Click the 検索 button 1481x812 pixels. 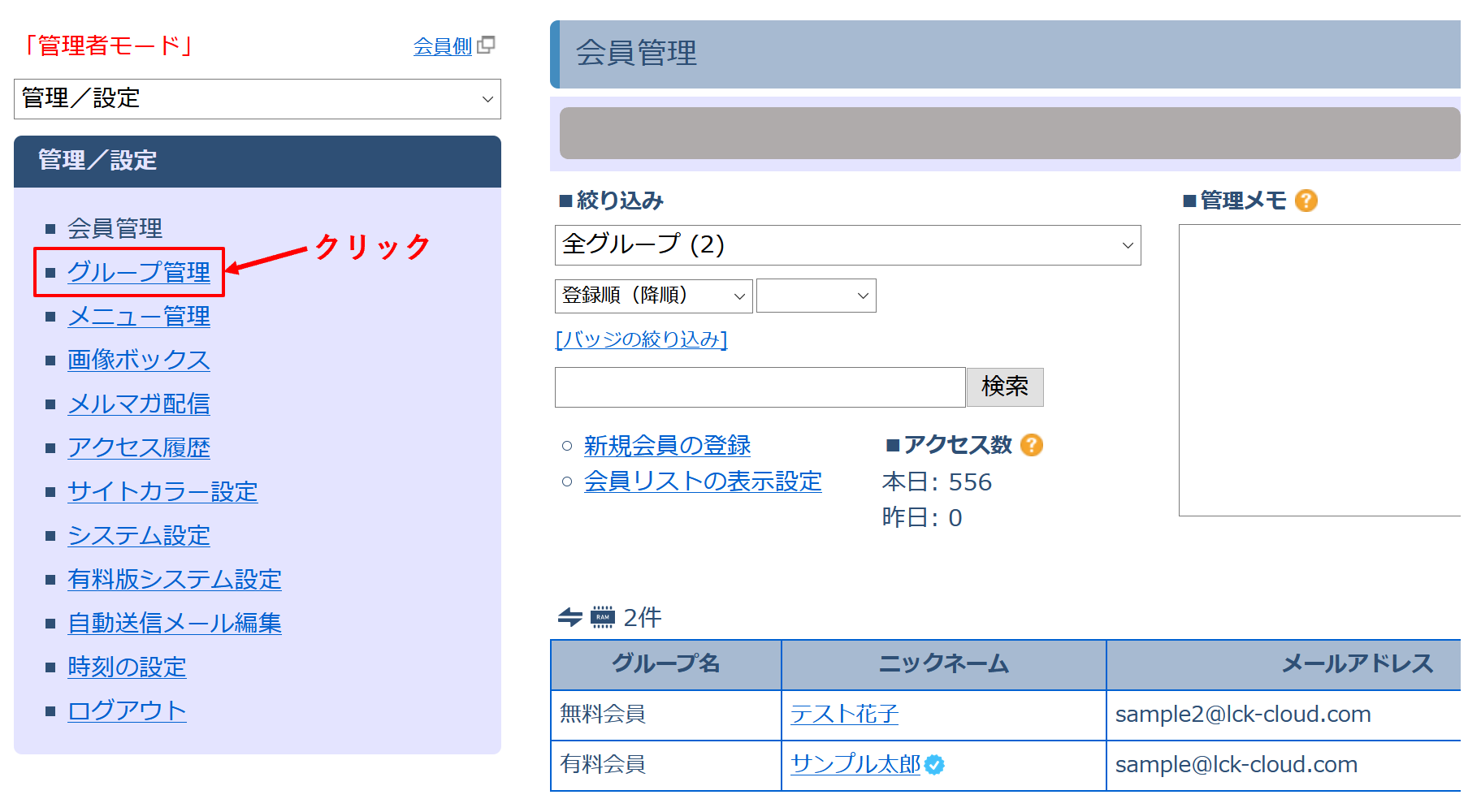coord(1005,387)
